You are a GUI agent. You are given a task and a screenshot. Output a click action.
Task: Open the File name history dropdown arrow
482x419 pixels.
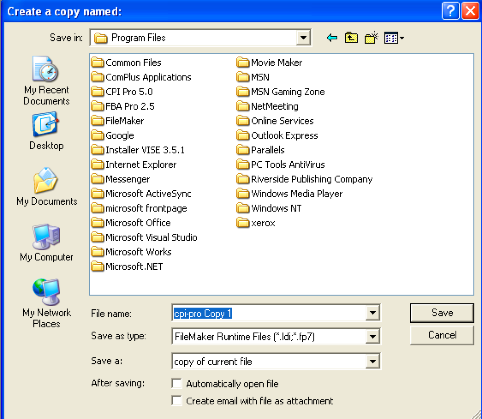373,313
